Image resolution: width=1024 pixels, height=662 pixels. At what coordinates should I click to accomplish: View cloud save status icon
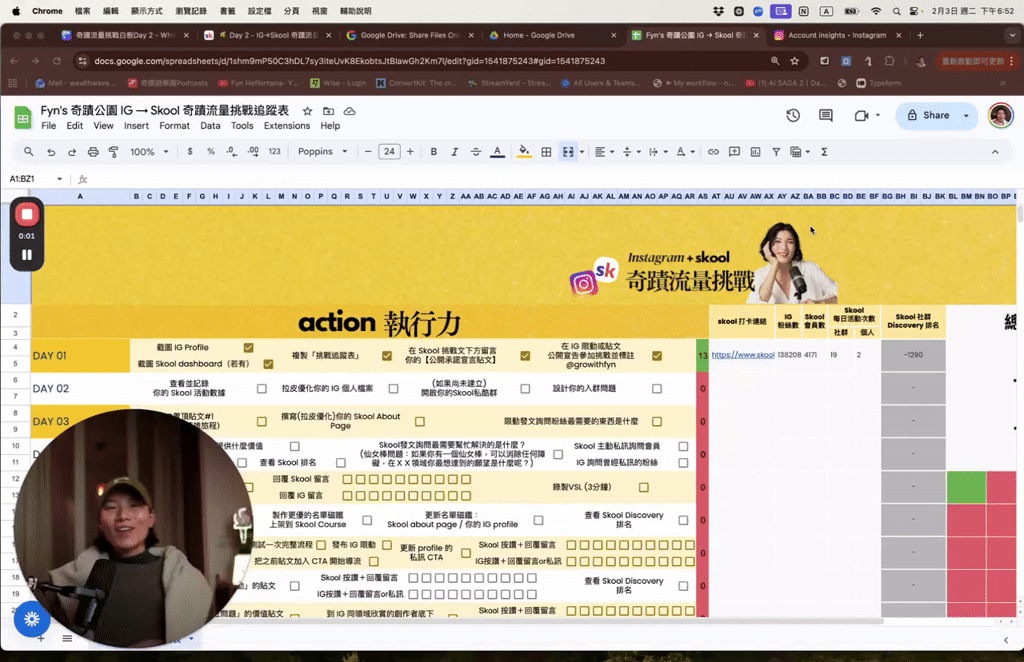point(349,111)
